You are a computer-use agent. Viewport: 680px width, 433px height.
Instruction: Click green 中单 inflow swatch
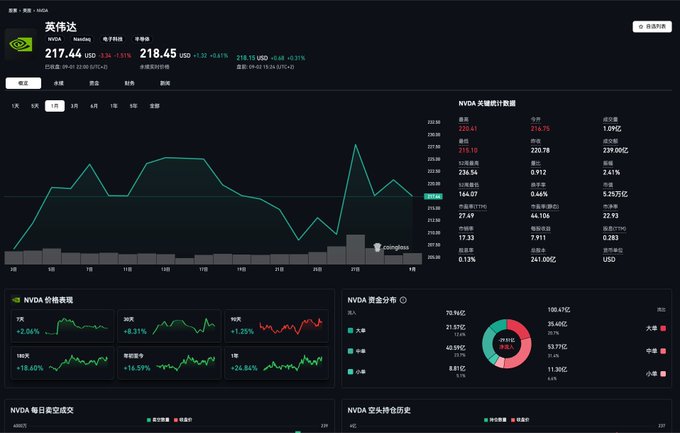(x=350, y=351)
